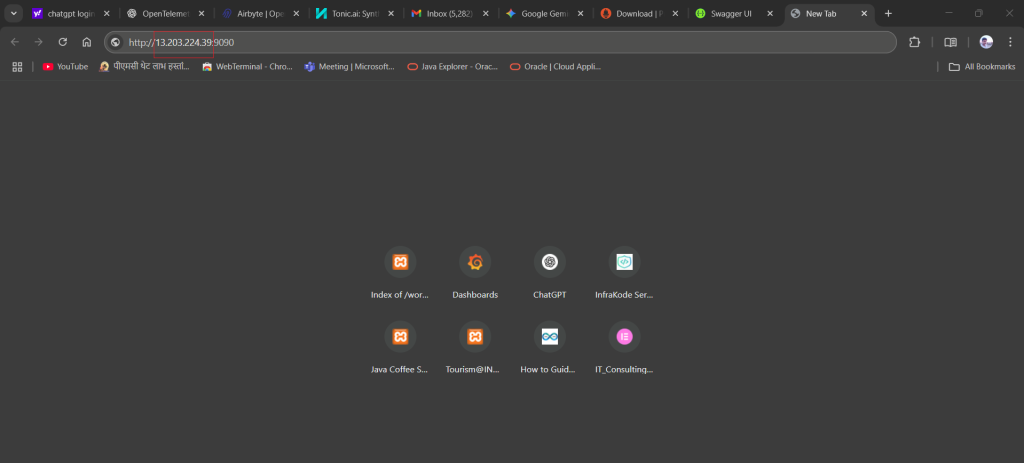The height and width of the screenshot is (463, 1024).
Task: Close the Tonic.ai tab
Action: [x=391, y=14]
